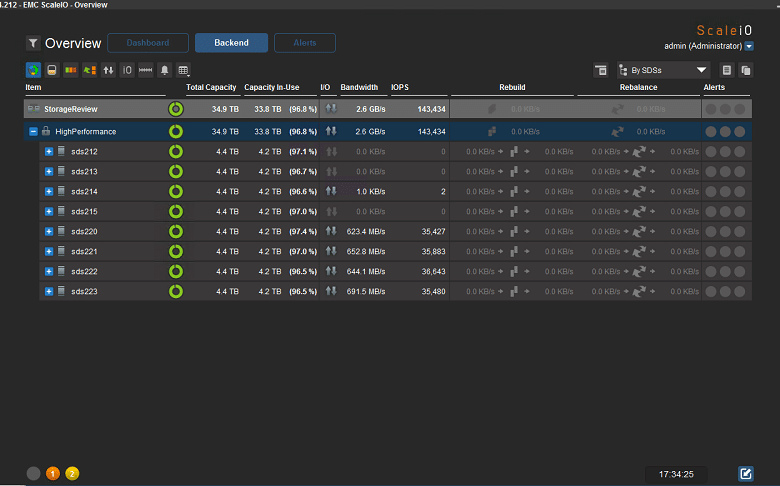
Task: Click the orange alert badge showing 1
Action: point(53,474)
